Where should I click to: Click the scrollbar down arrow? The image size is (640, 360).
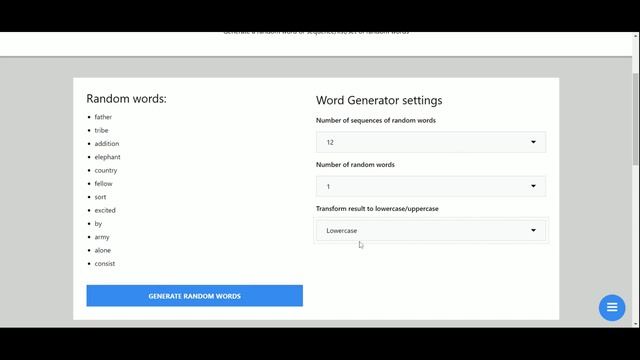point(636,324)
